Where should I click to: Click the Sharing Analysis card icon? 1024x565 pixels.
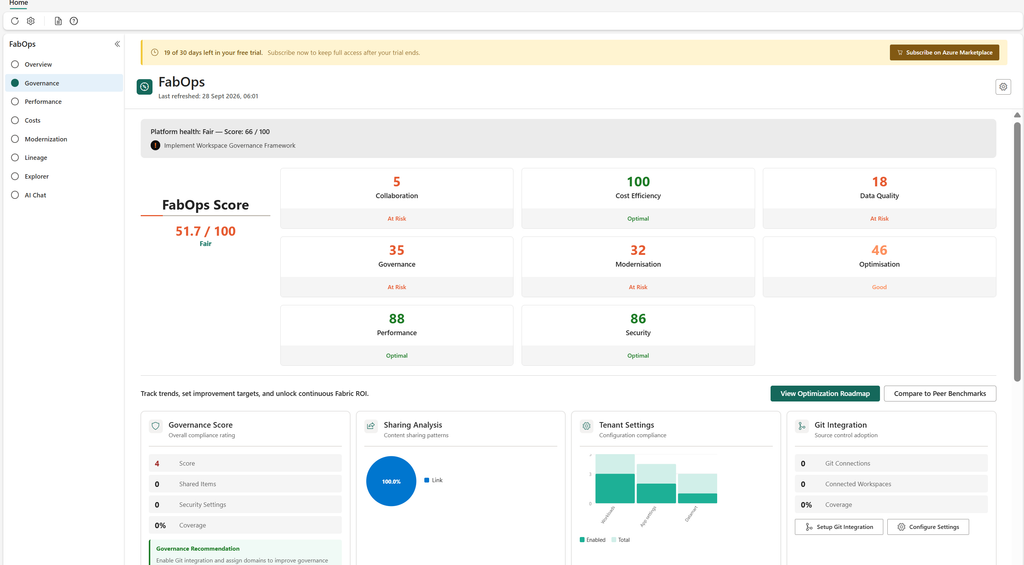pos(371,426)
